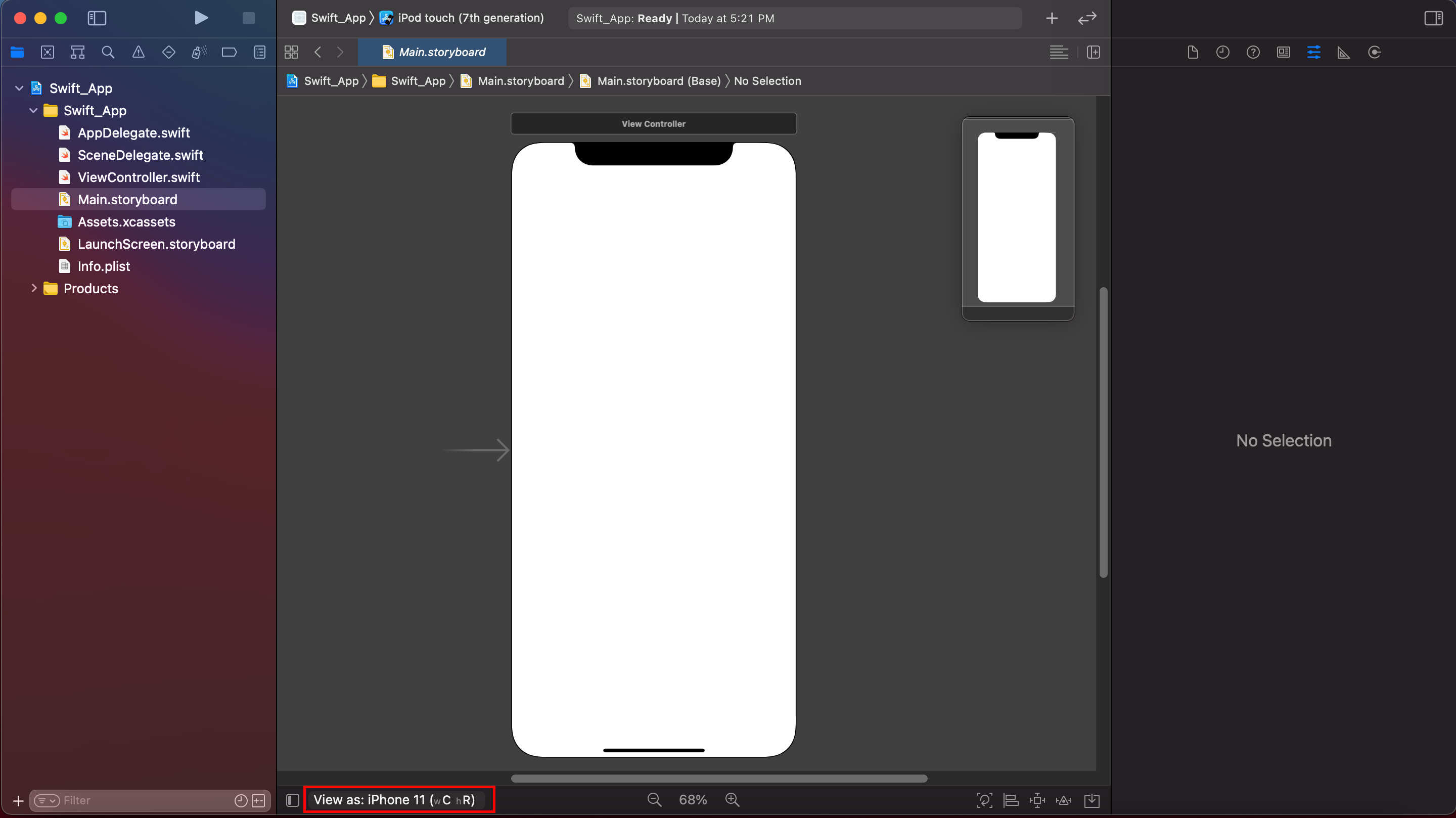Viewport: 1456px width, 818px height.
Task: Open the Quick Help inspector icon
Action: coord(1253,53)
